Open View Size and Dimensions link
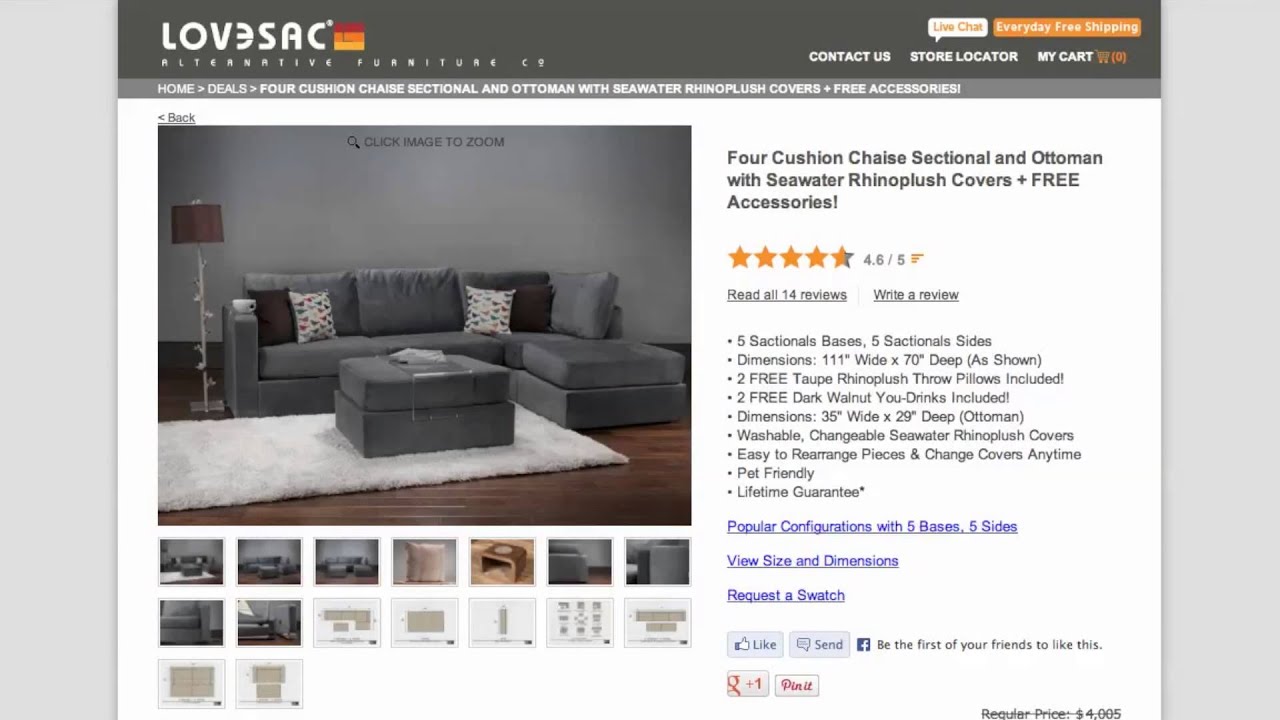 [813, 561]
